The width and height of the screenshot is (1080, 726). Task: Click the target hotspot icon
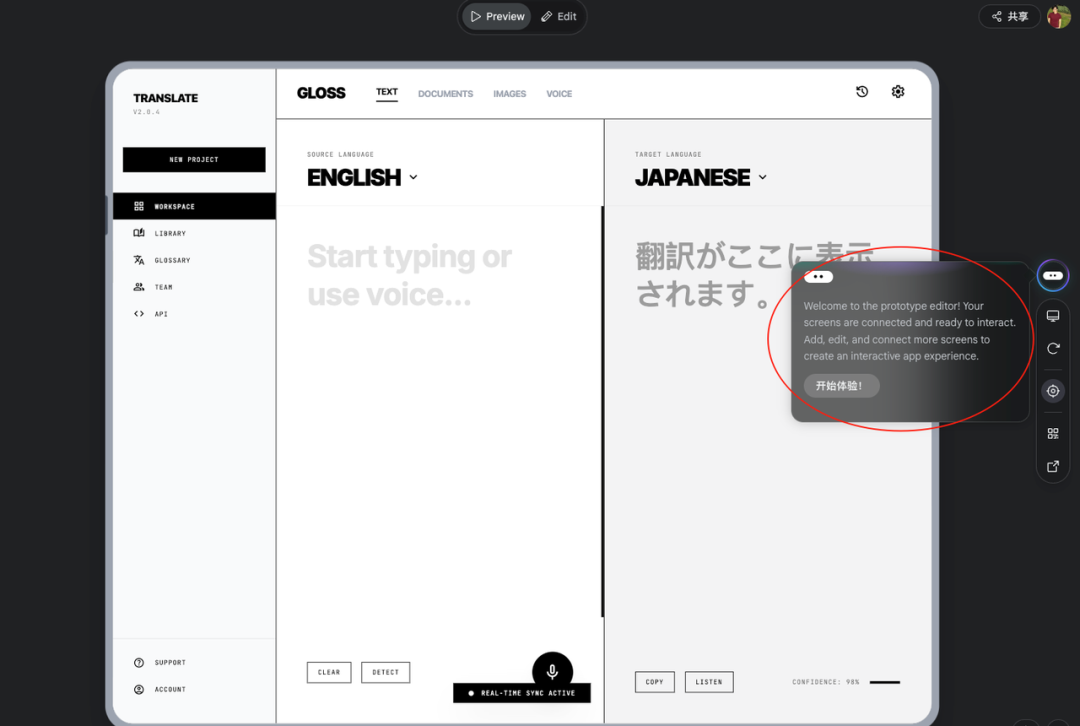tap(1053, 391)
